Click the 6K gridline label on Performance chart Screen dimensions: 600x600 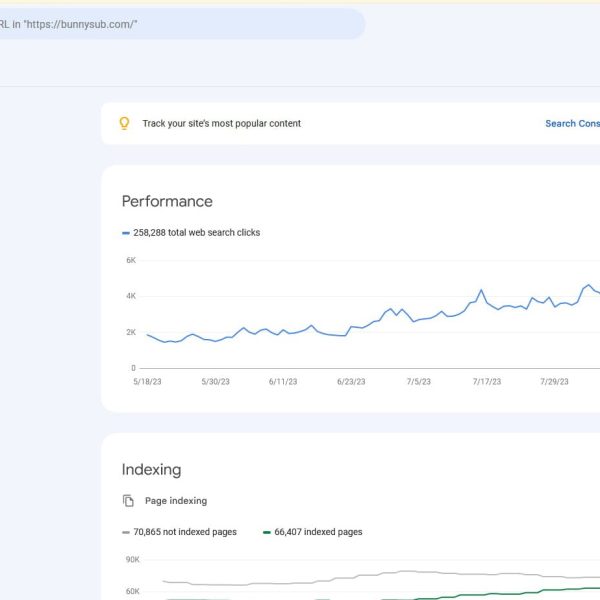[131, 260]
